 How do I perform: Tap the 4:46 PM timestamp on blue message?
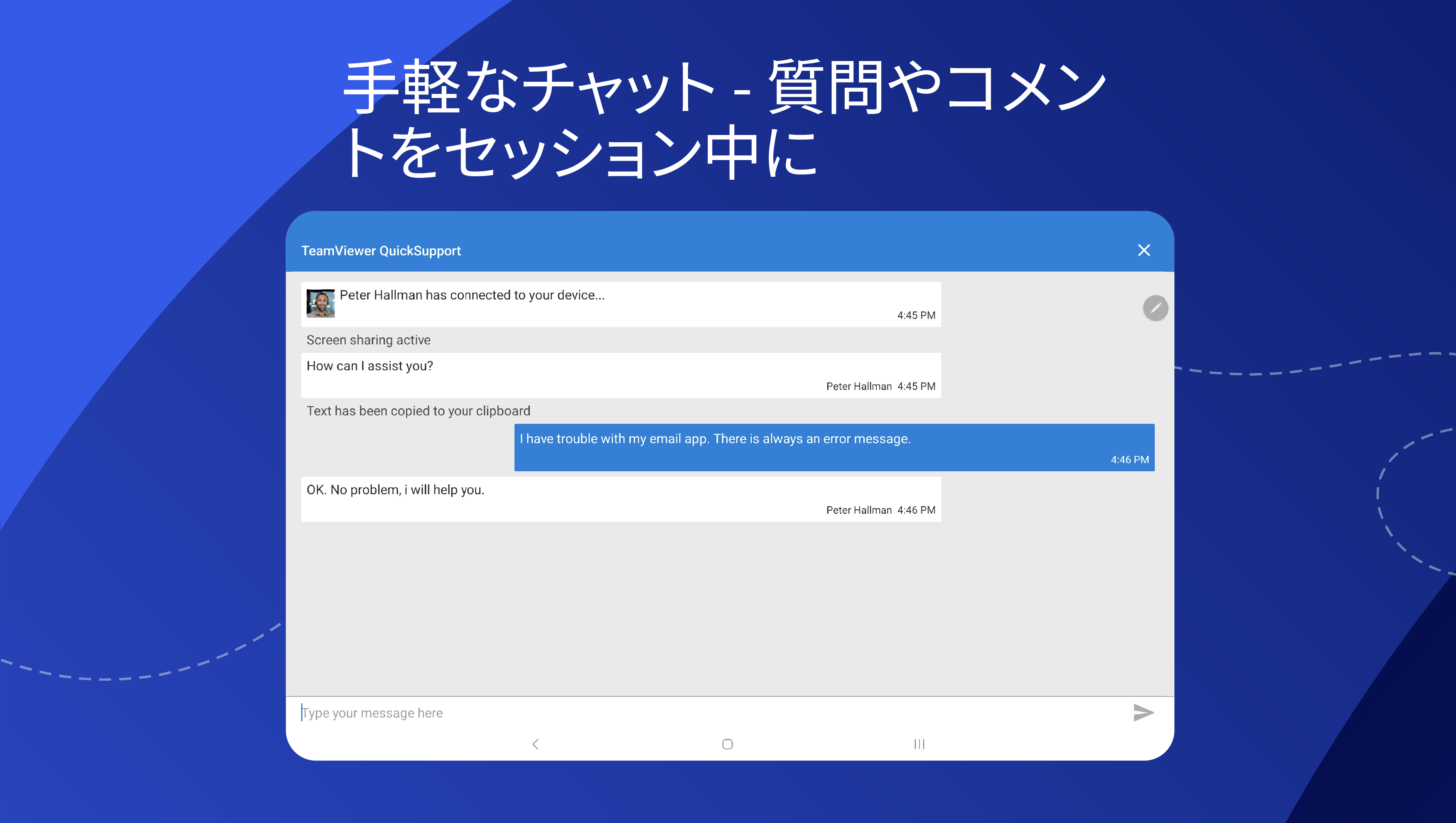1129,460
